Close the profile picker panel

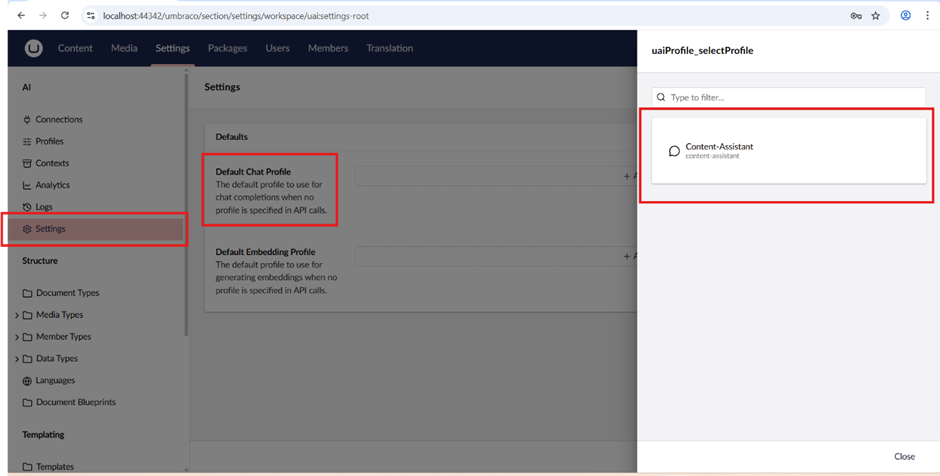[904, 456]
